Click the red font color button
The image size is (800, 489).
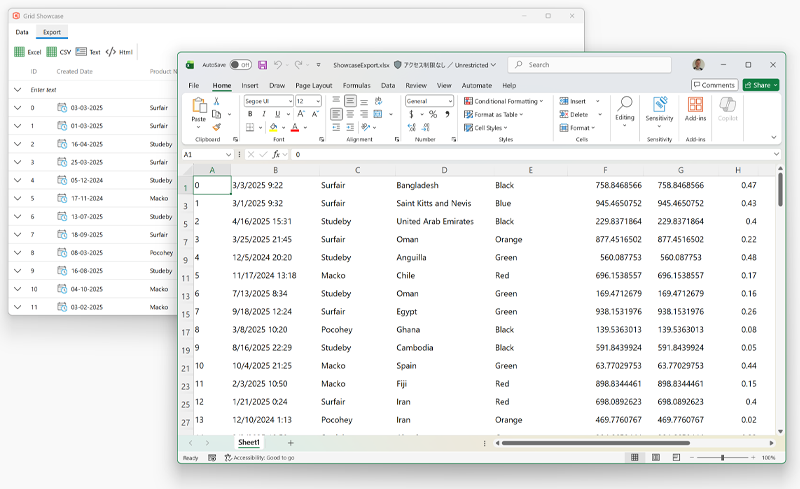point(295,127)
